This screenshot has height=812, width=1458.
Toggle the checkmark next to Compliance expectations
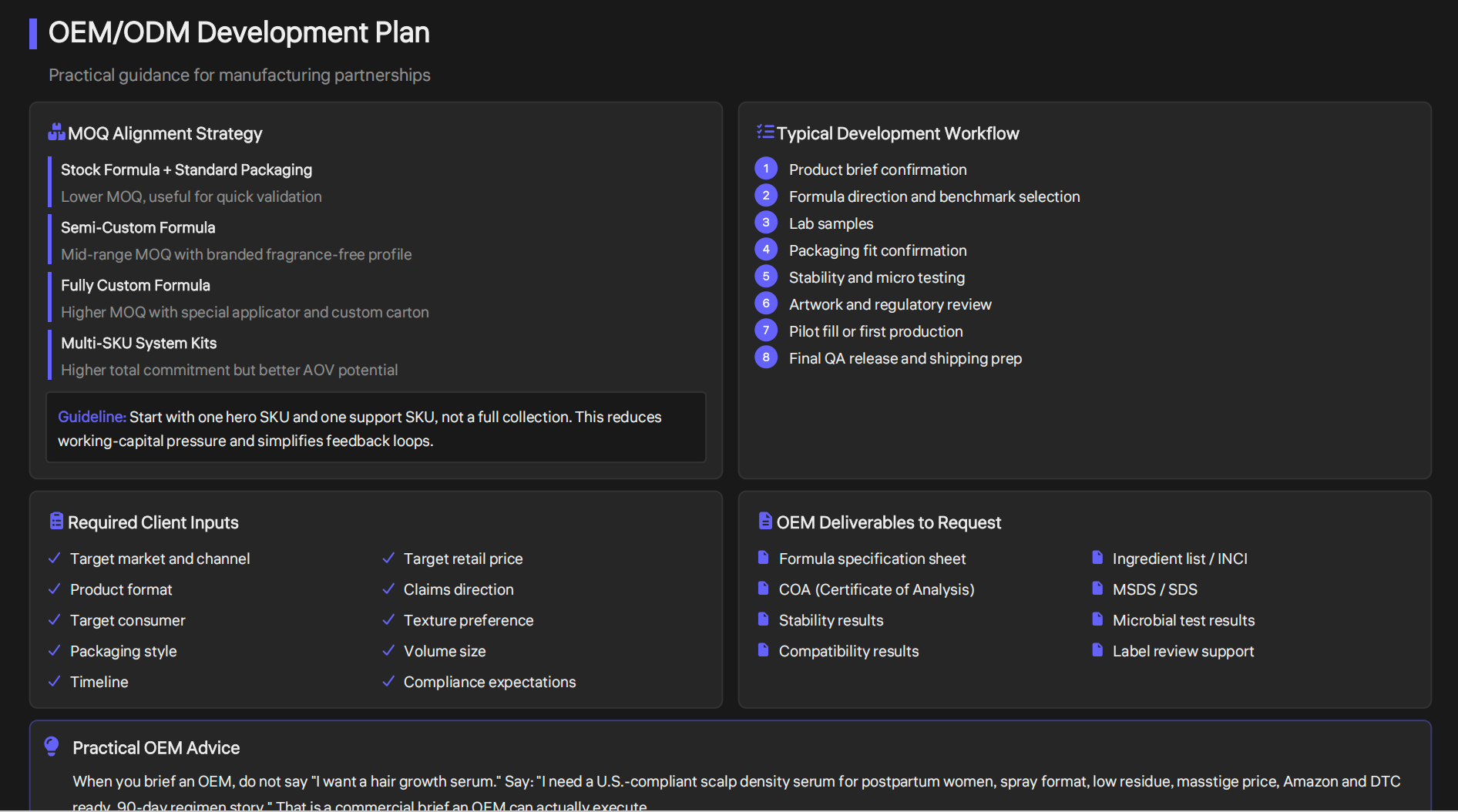(388, 680)
